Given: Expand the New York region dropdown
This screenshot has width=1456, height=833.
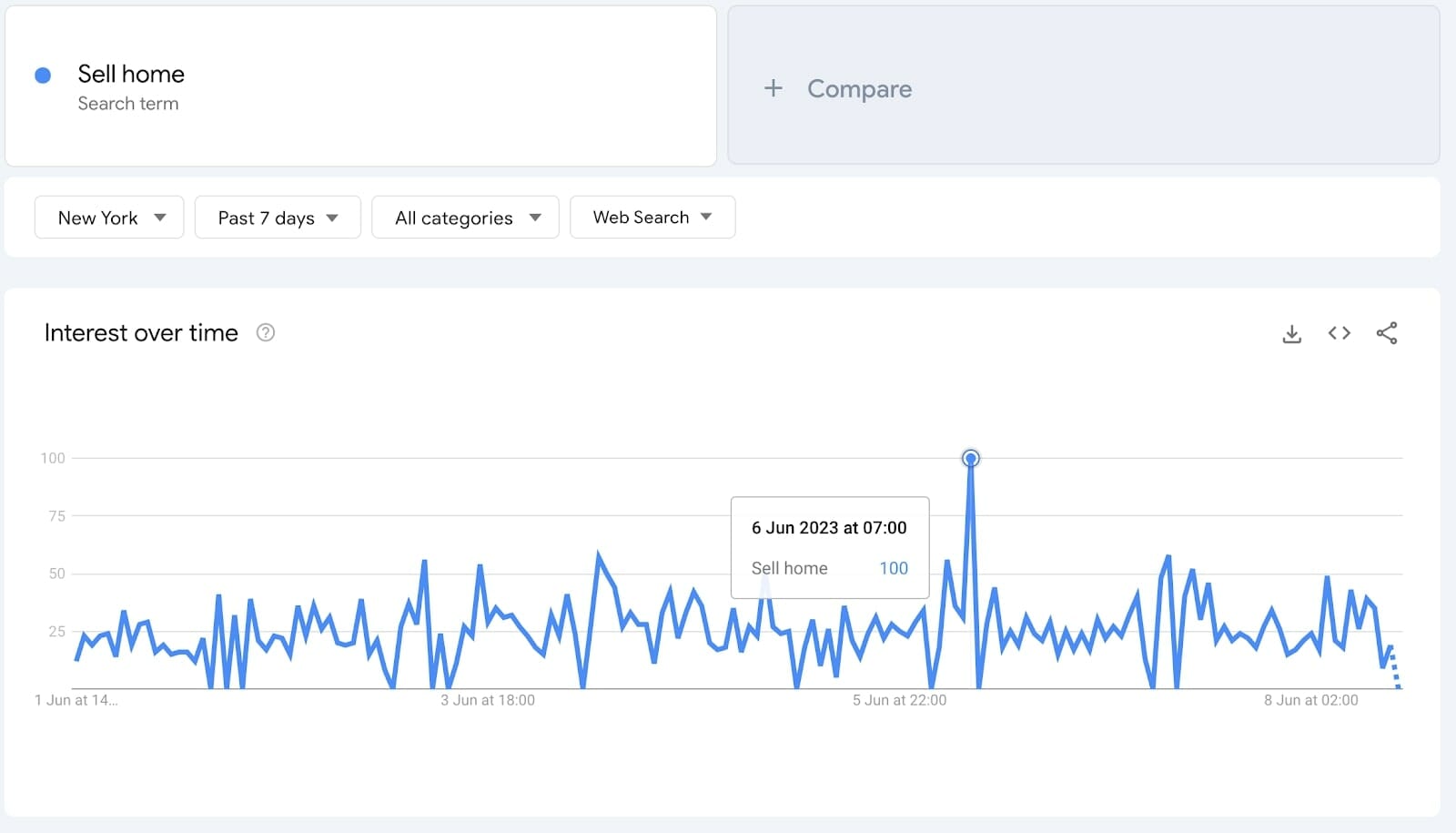Looking at the screenshot, I should pos(109,218).
